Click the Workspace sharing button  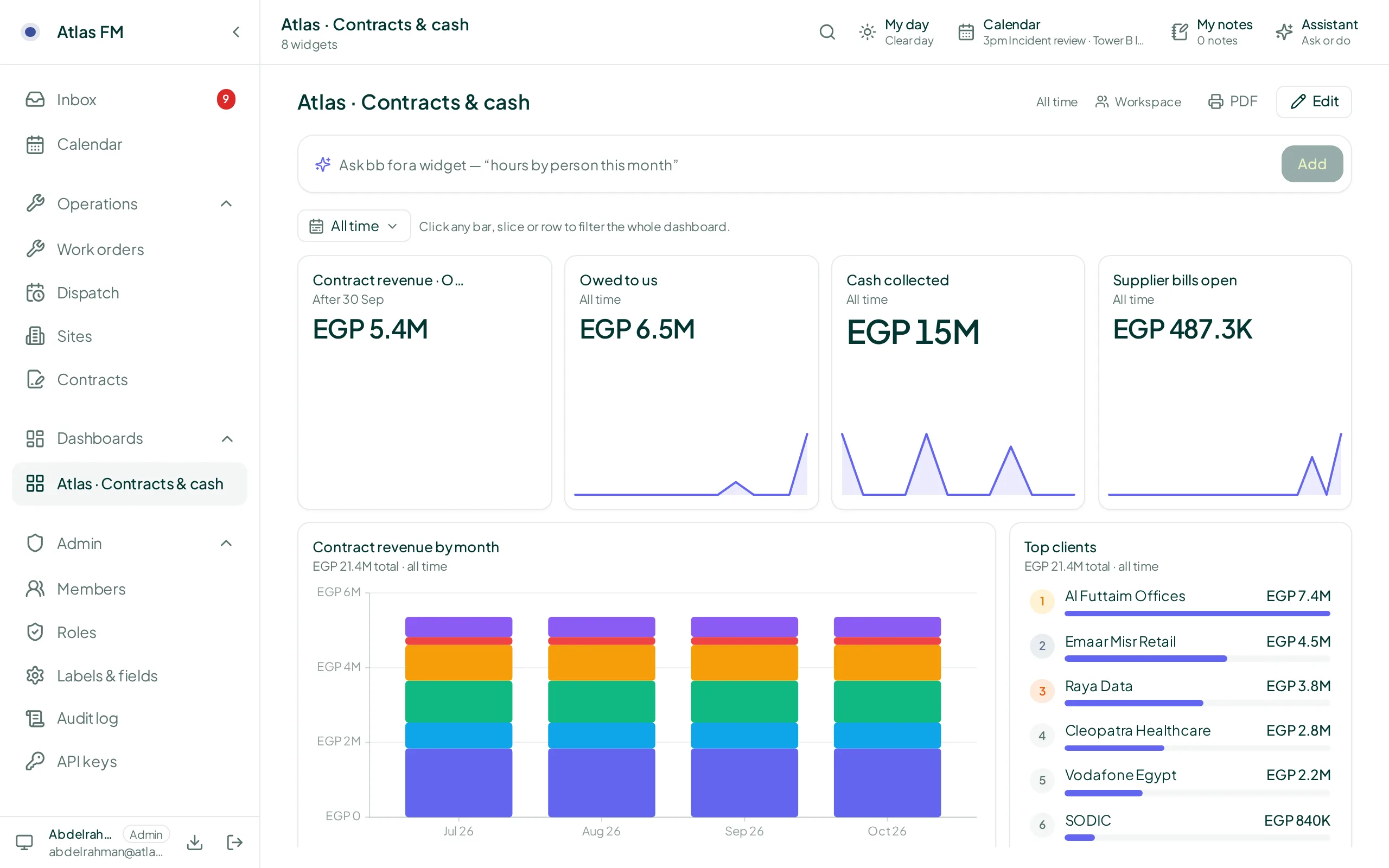coord(1138,101)
